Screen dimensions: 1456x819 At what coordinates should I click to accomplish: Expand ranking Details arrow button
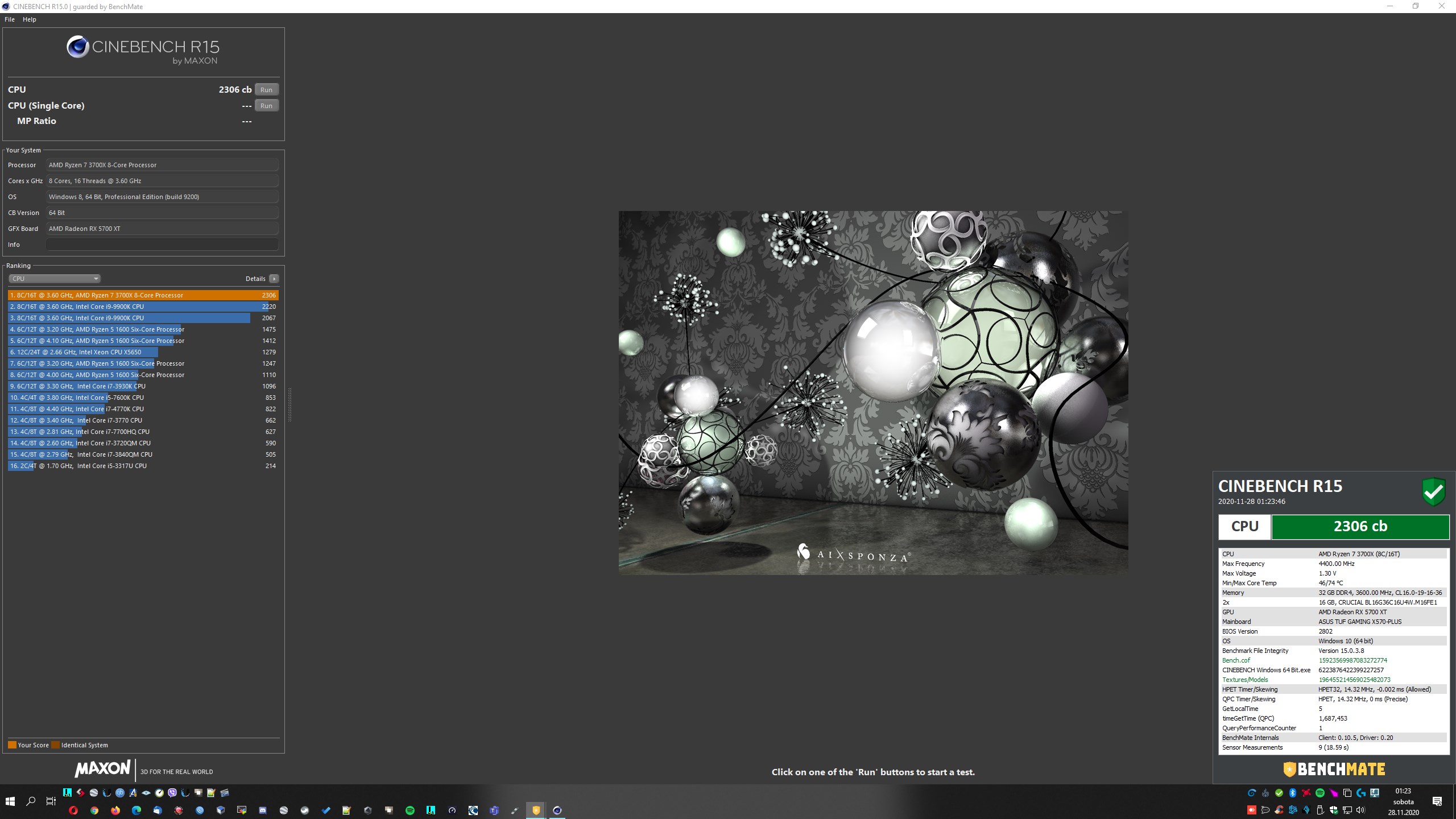point(274,279)
